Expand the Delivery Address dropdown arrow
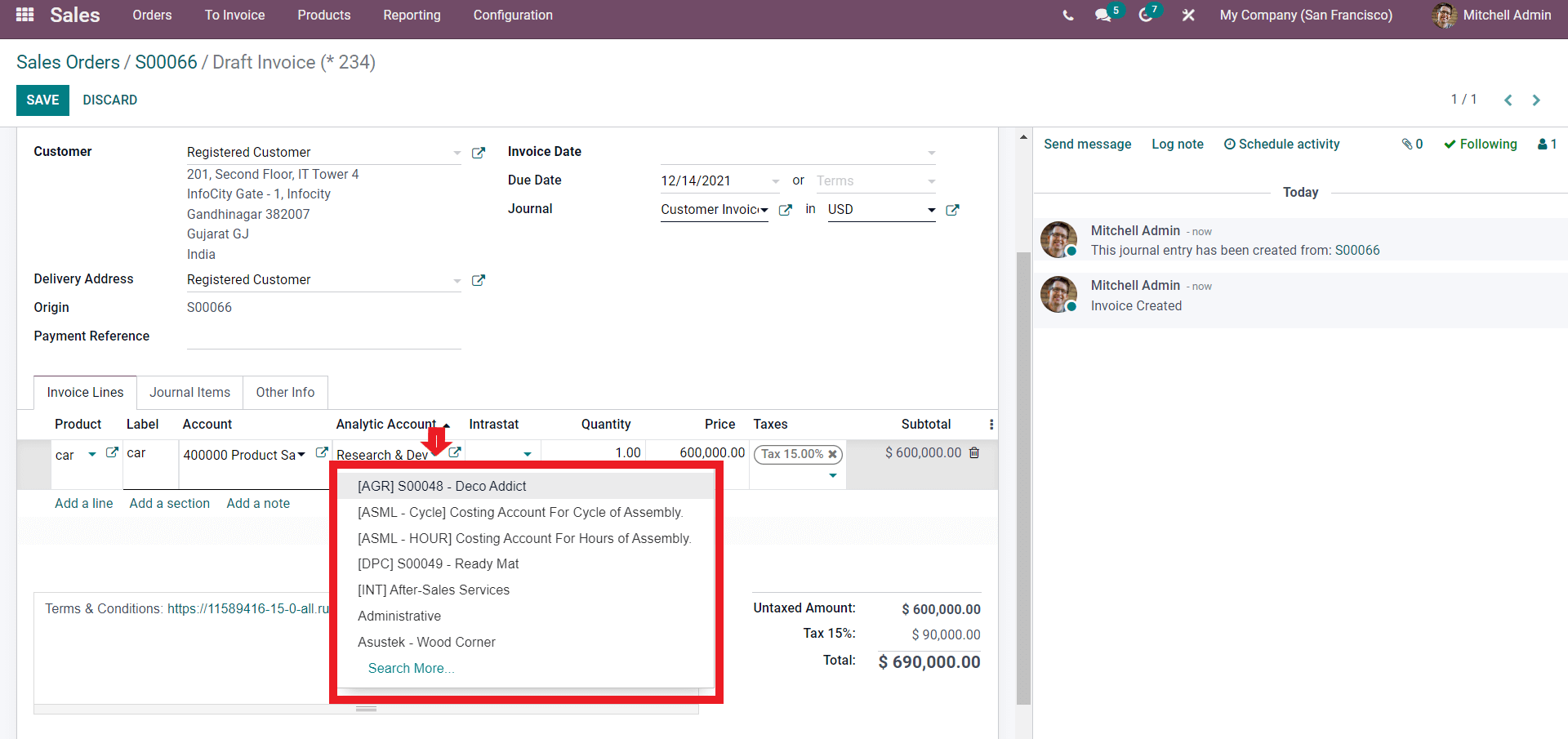The image size is (1568, 739). click(457, 280)
